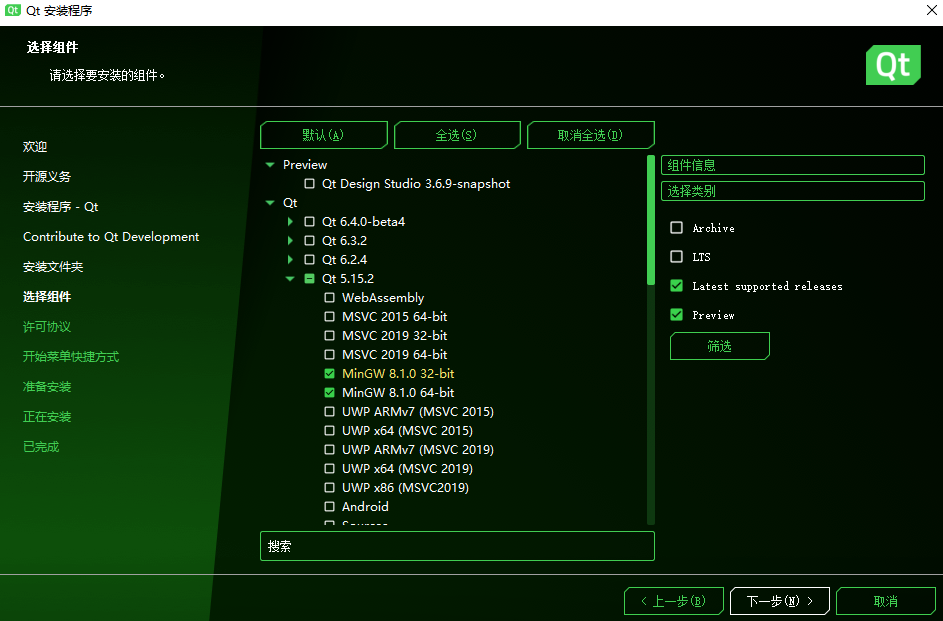Select the Android tree row label
The height and width of the screenshot is (621, 943).
tap(365, 507)
